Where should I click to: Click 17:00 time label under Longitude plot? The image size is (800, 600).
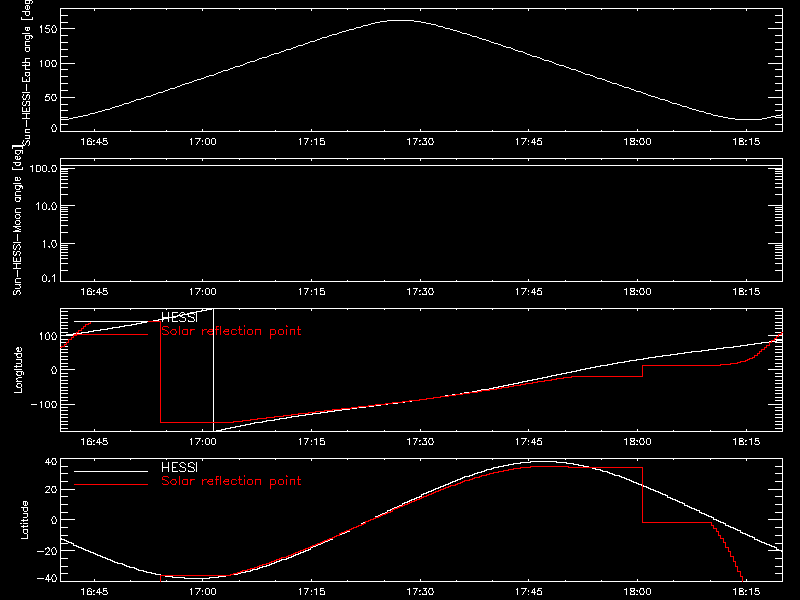point(203,441)
